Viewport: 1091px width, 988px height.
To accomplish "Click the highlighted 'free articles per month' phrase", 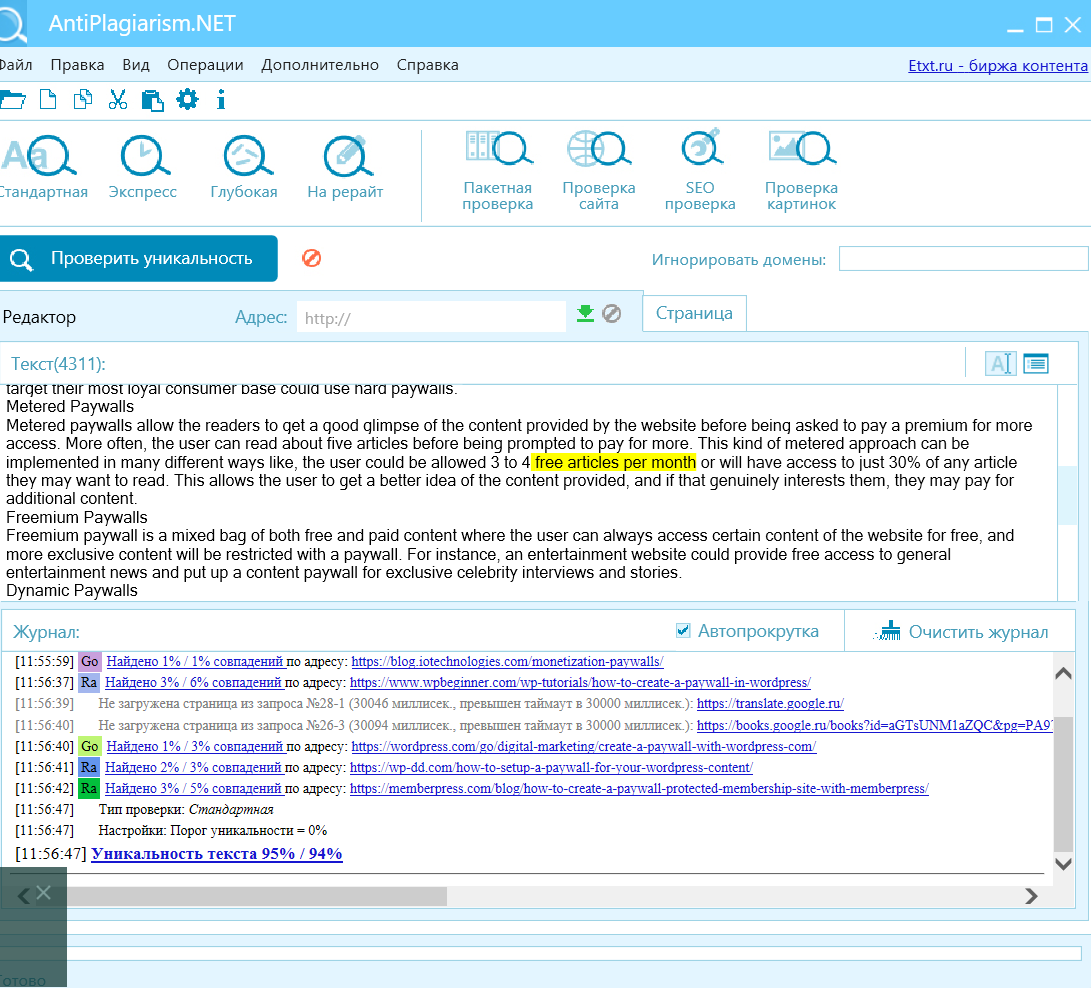I will point(615,463).
